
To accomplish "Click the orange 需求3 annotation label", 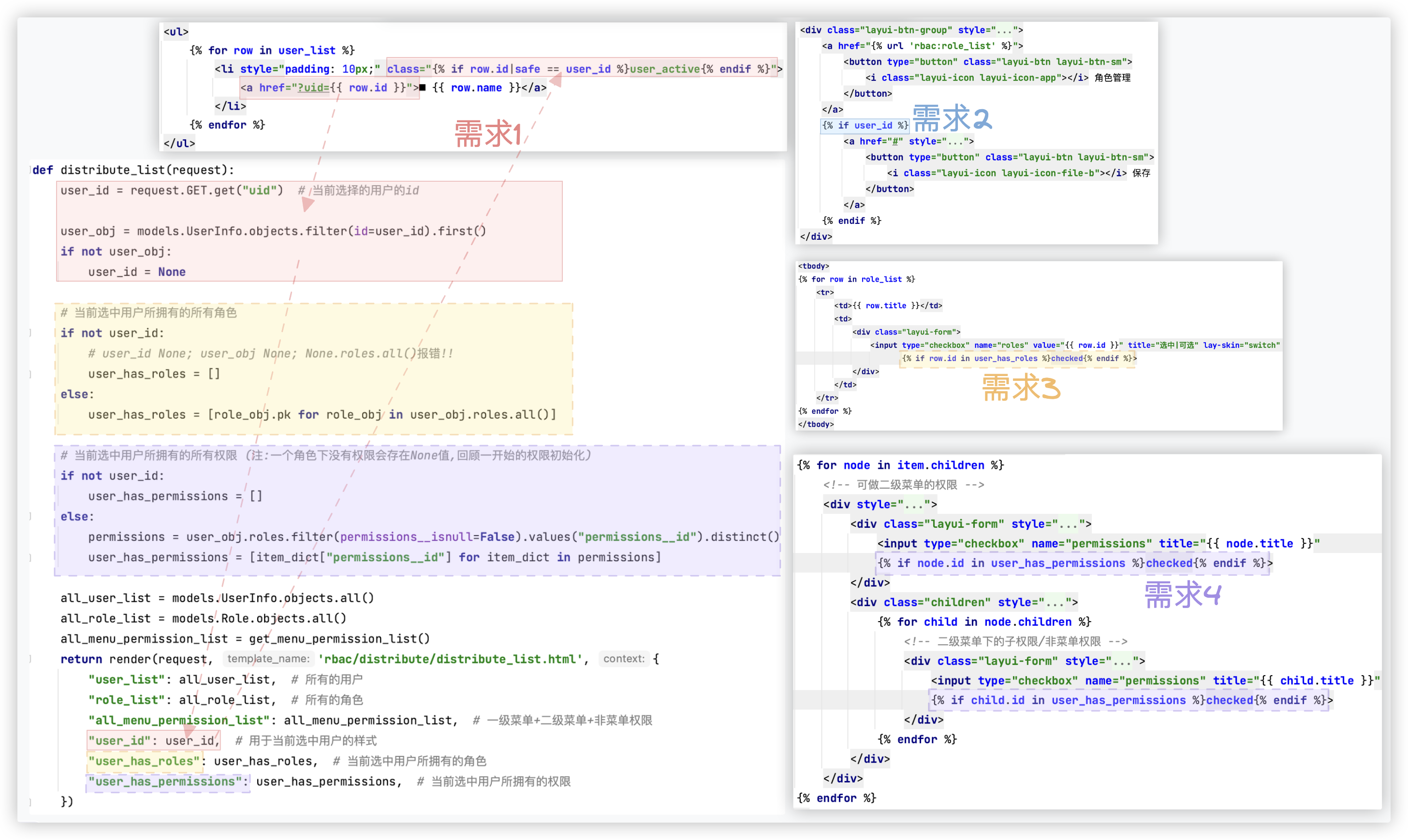I will (x=1020, y=388).
